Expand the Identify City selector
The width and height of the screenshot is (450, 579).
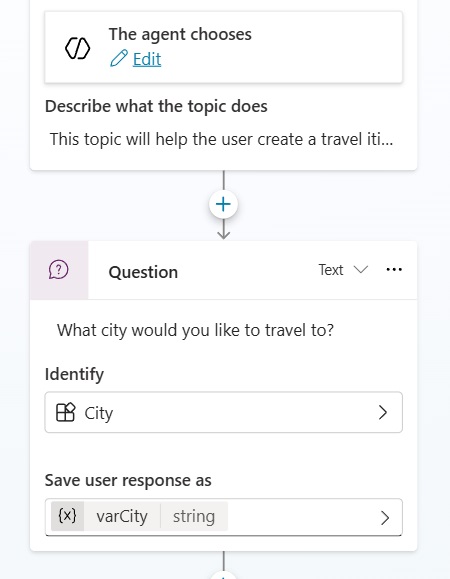click(223, 412)
